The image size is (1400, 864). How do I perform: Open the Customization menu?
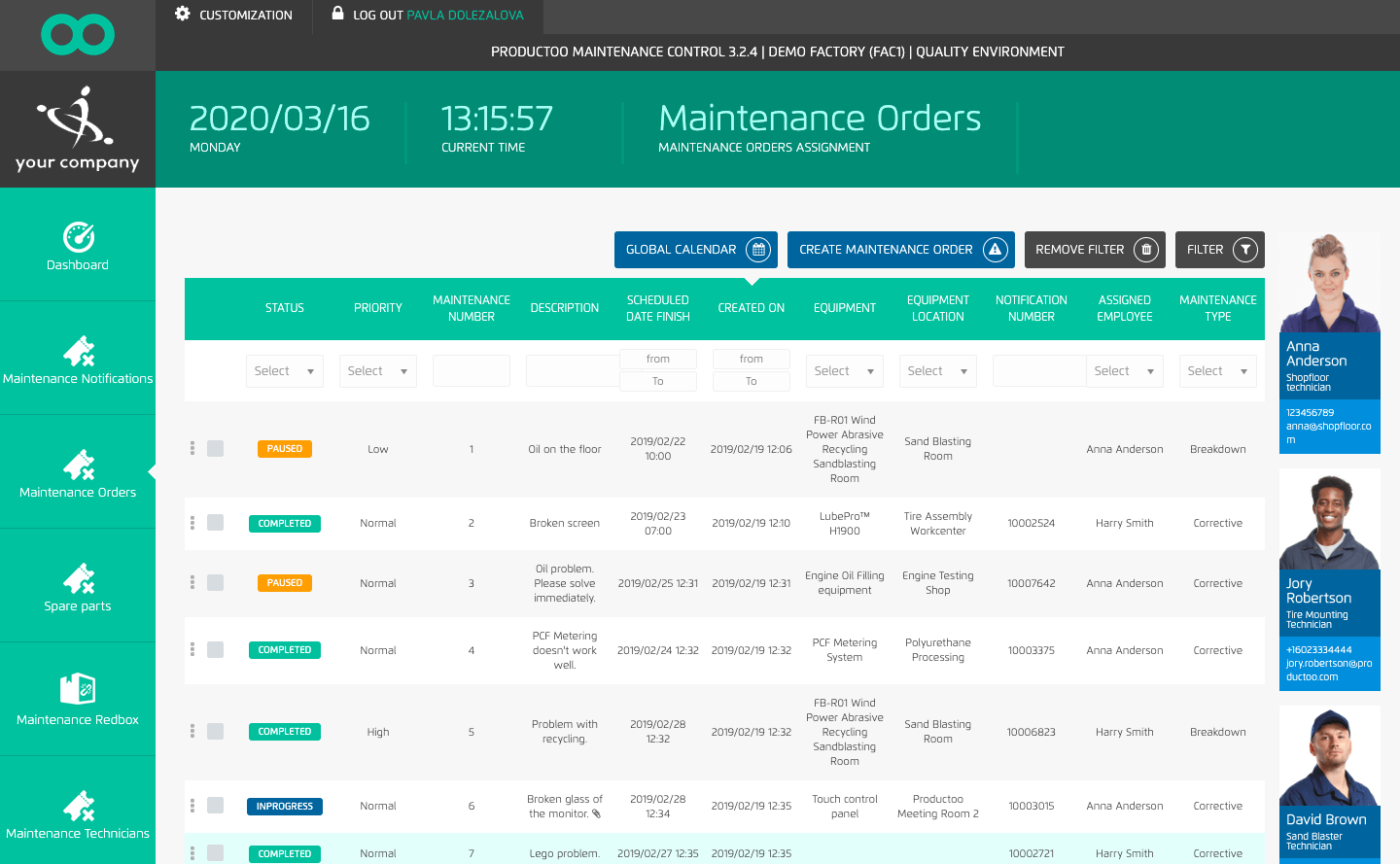pos(233,16)
